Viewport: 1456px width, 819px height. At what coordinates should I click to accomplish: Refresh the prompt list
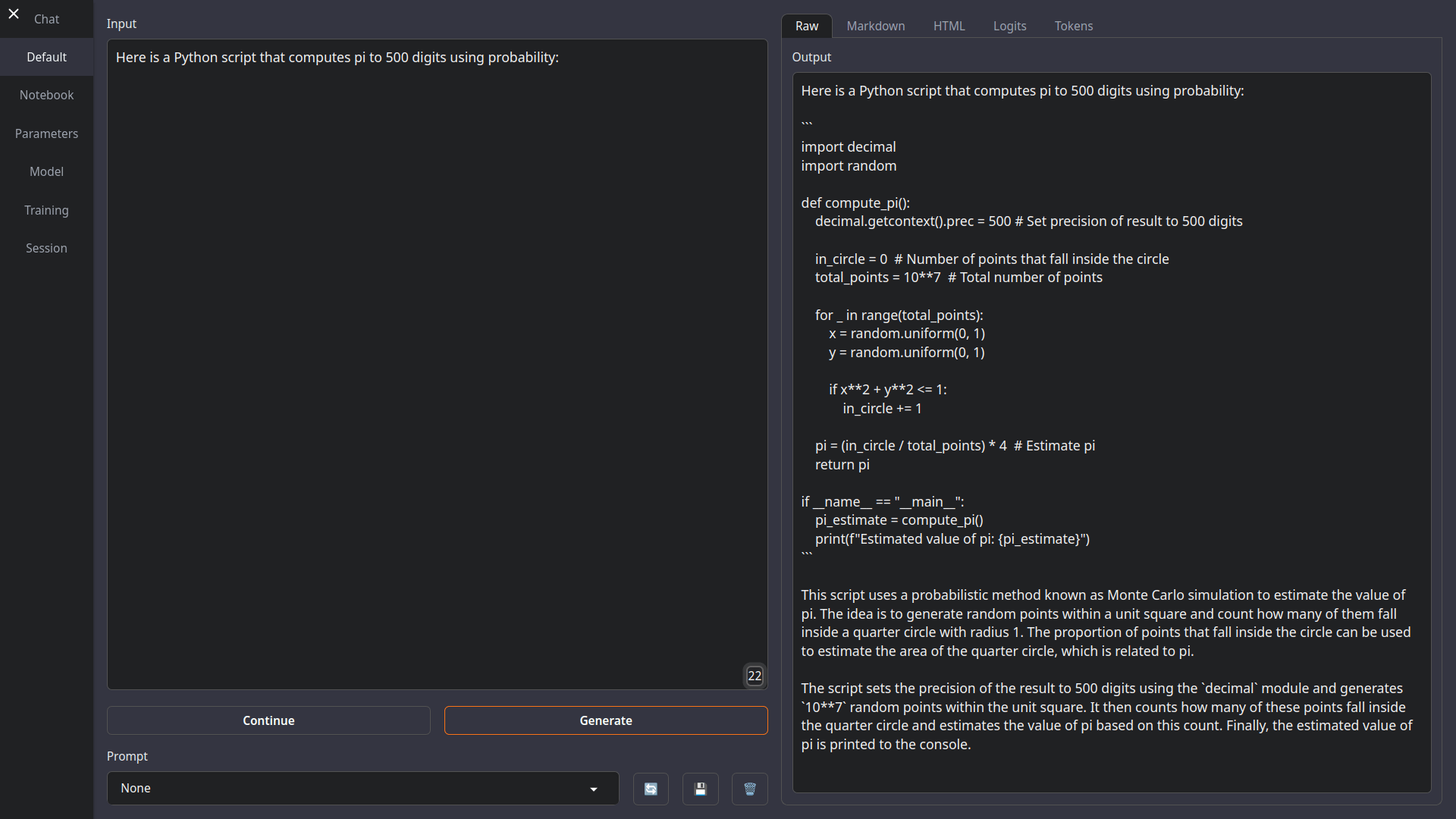(x=651, y=789)
